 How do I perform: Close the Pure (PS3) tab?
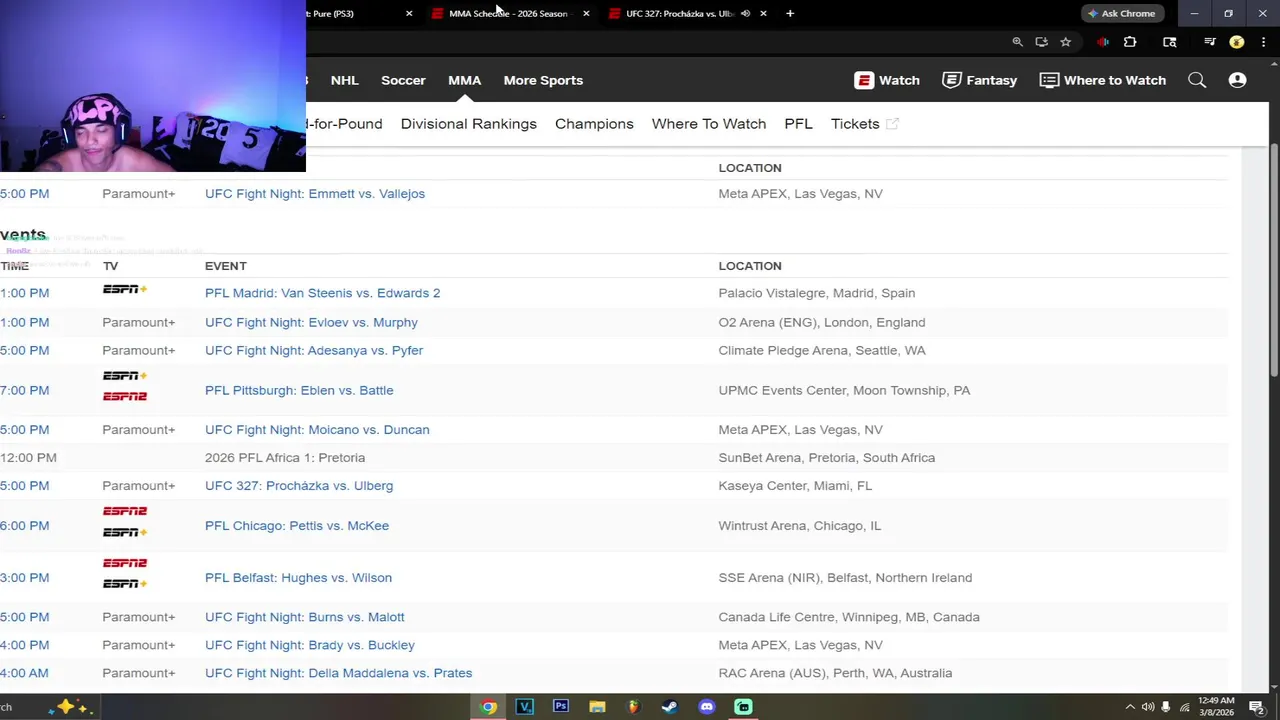coord(409,13)
